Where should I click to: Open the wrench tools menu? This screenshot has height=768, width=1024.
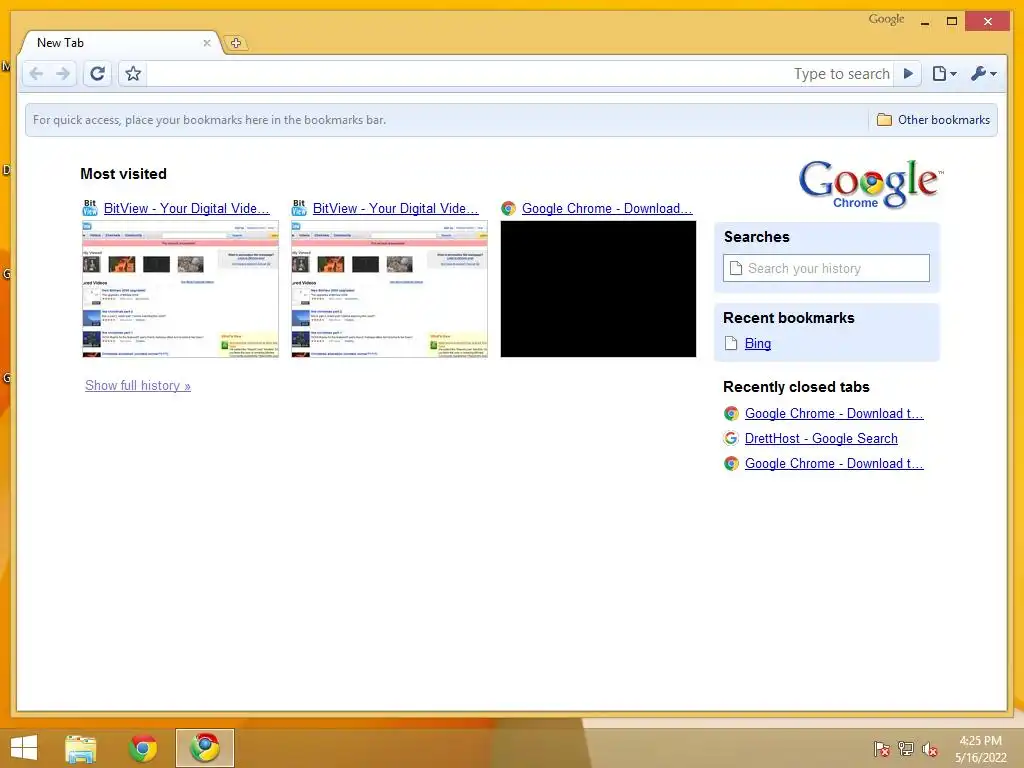point(984,74)
